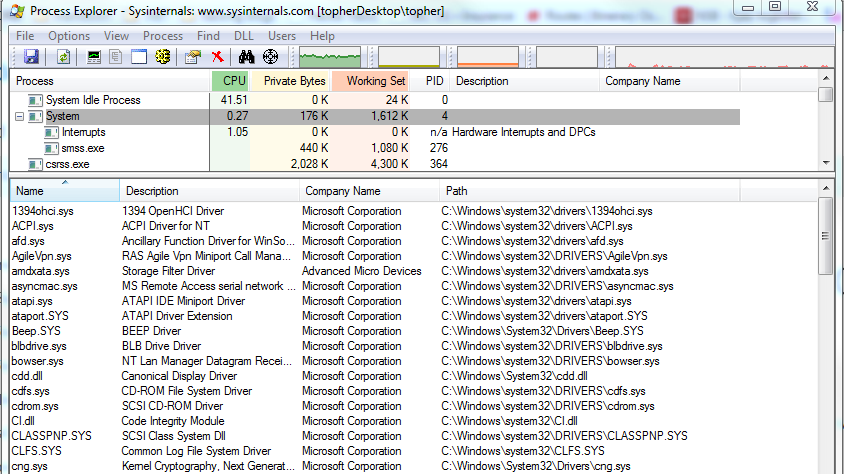Select blbdrive.sys driver row
This screenshot has height=474, width=844.
click(x=375, y=346)
